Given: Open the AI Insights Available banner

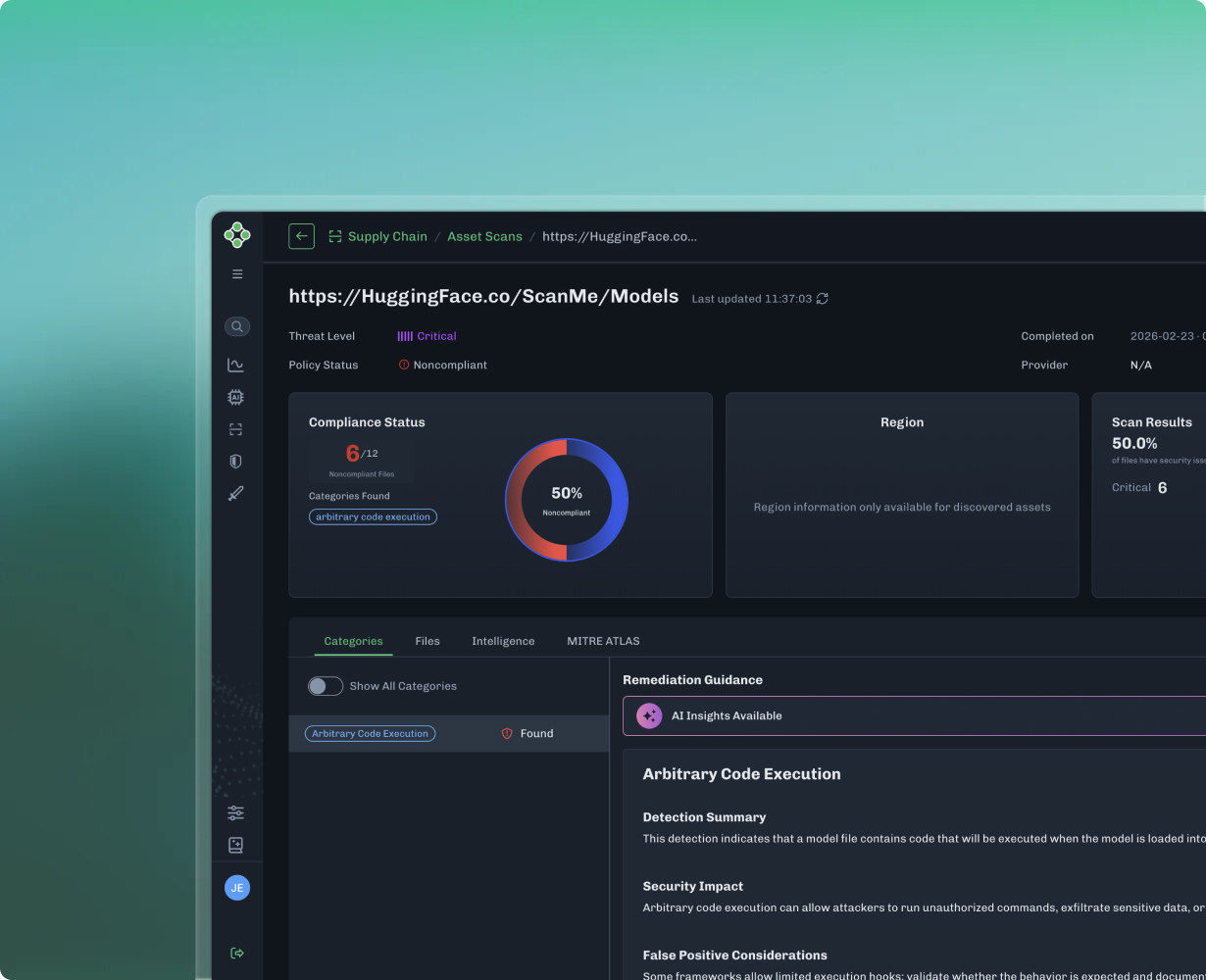Looking at the screenshot, I should coord(914,715).
